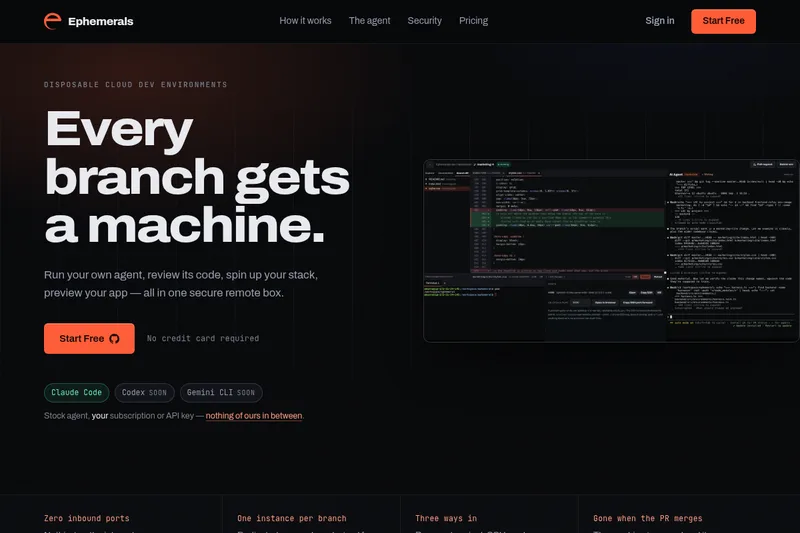Select the Claude Code agent pill
The width and height of the screenshot is (800, 533).
click(77, 392)
